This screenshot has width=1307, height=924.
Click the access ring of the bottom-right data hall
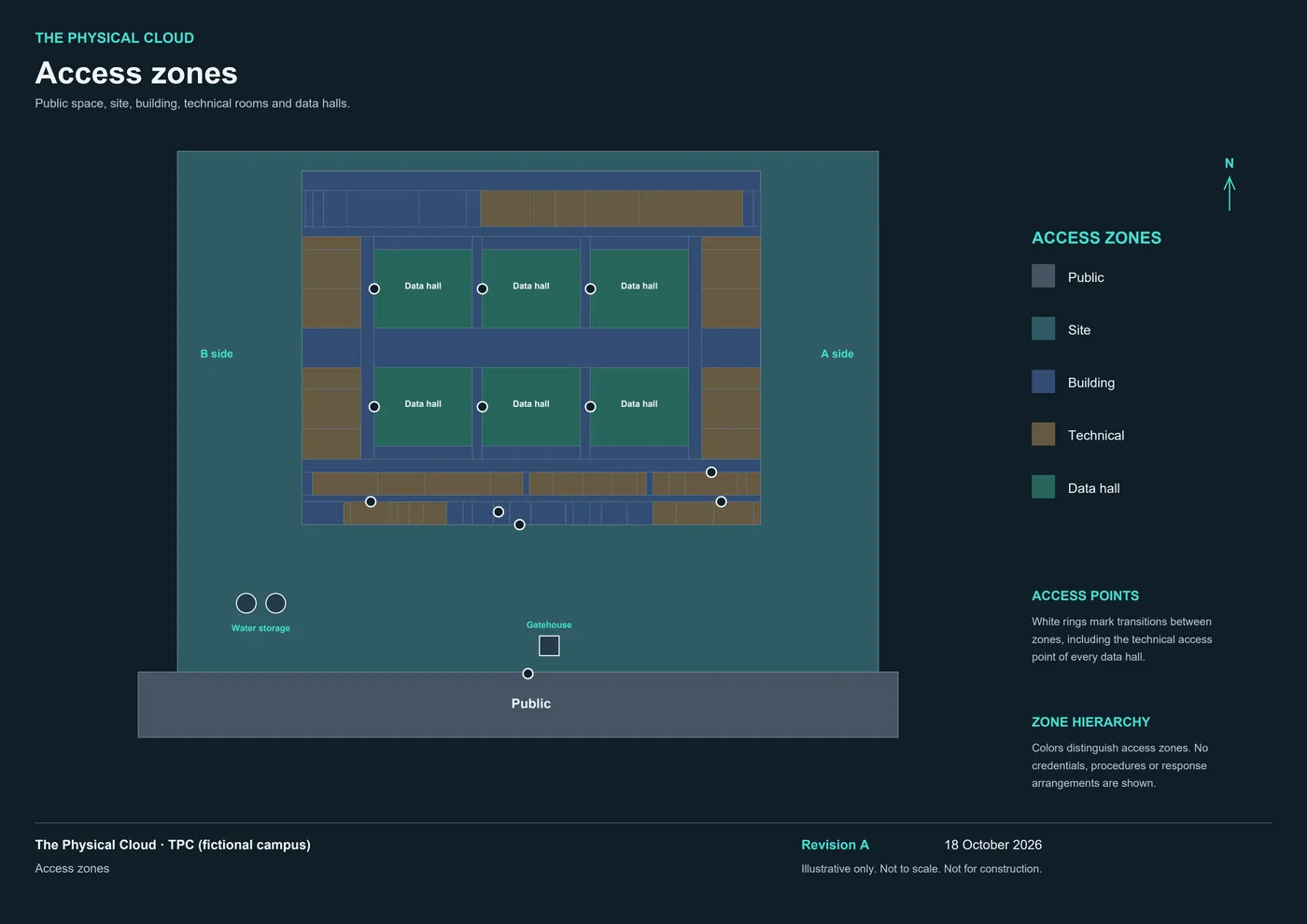tap(590, 407)
